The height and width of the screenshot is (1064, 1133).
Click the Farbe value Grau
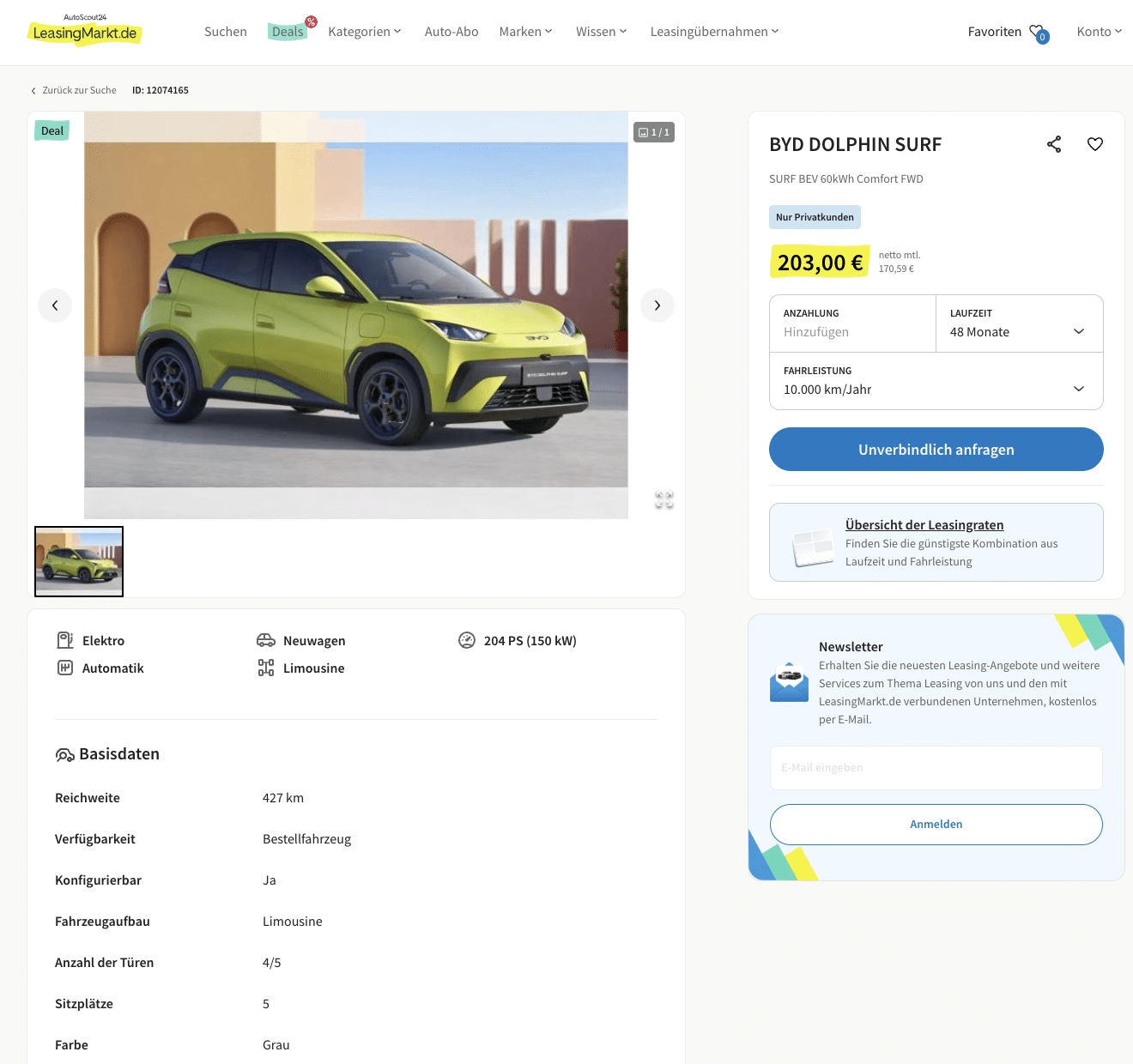pos(276,1045)
